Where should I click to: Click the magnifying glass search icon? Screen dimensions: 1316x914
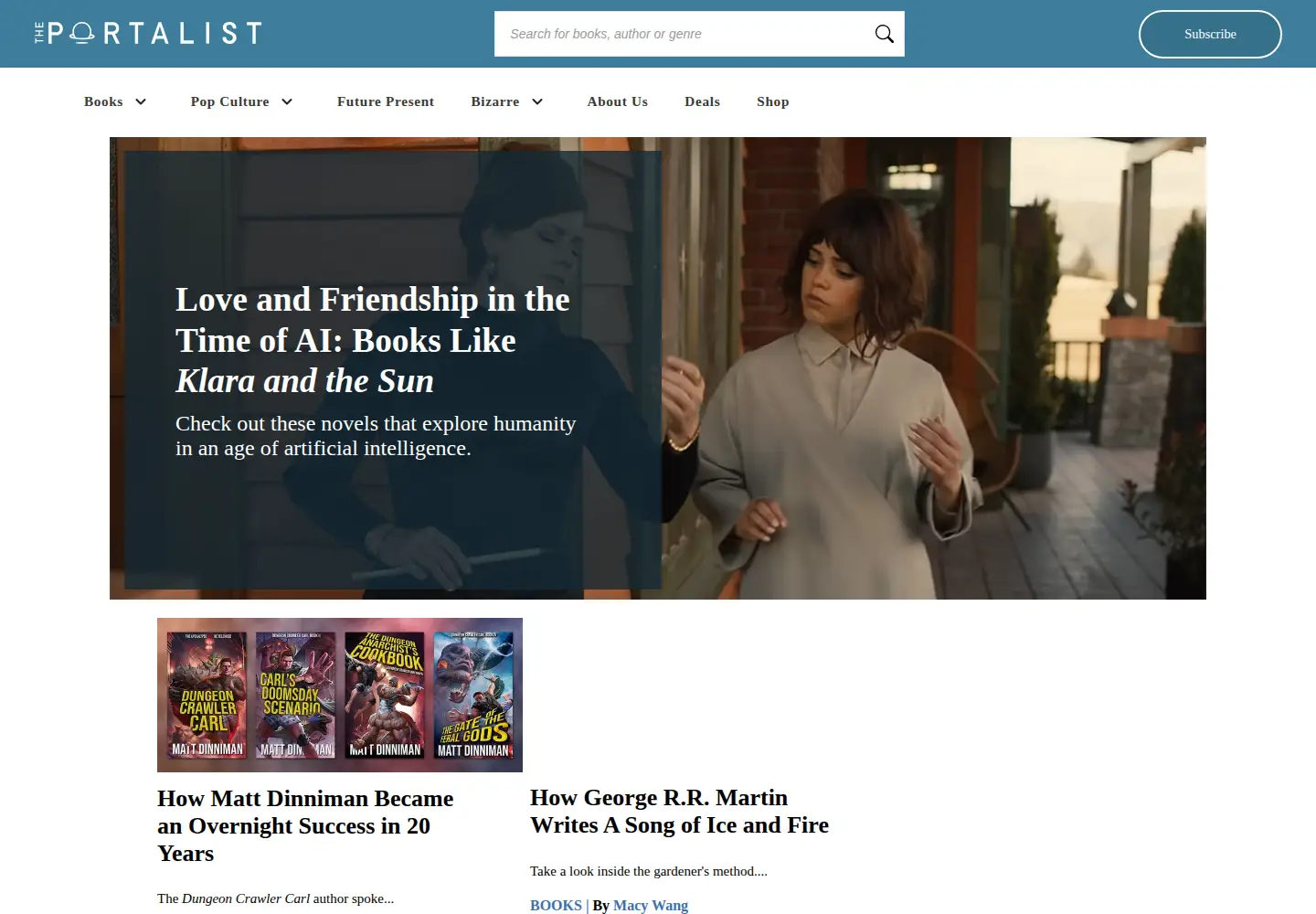tap(884, 34)
